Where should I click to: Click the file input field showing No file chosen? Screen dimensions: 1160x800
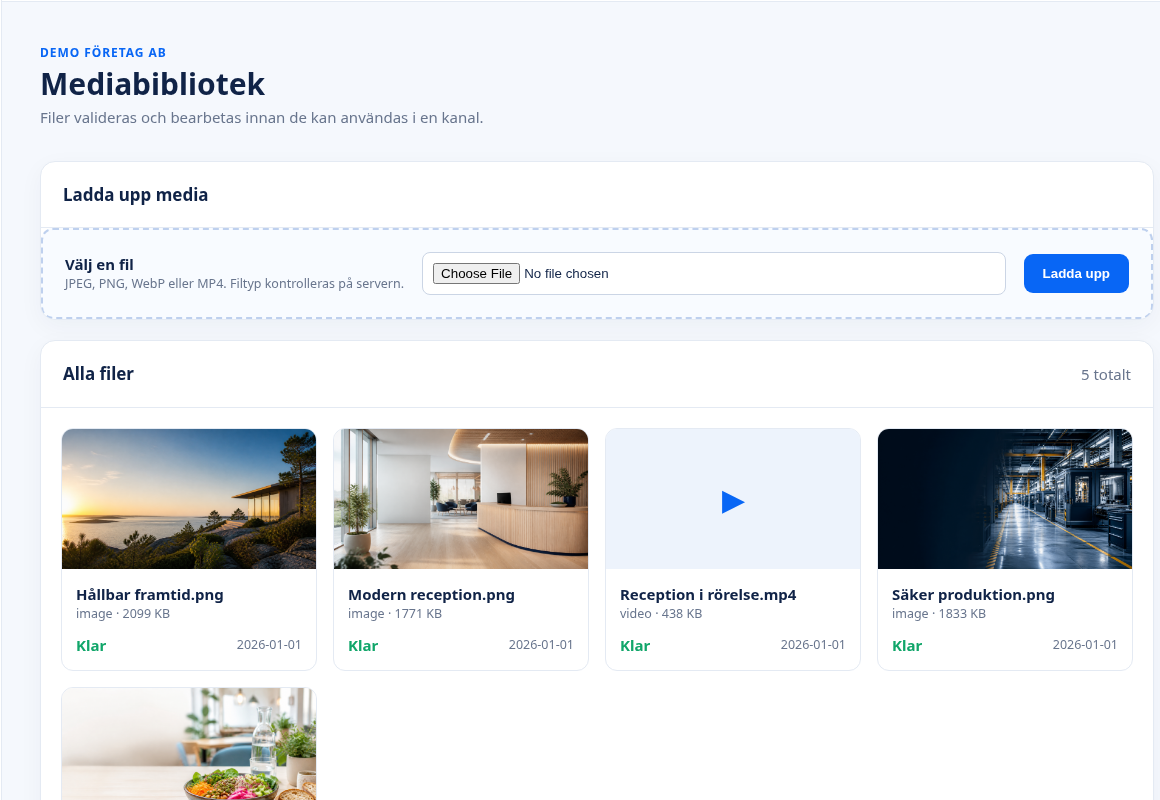(713, 274)
